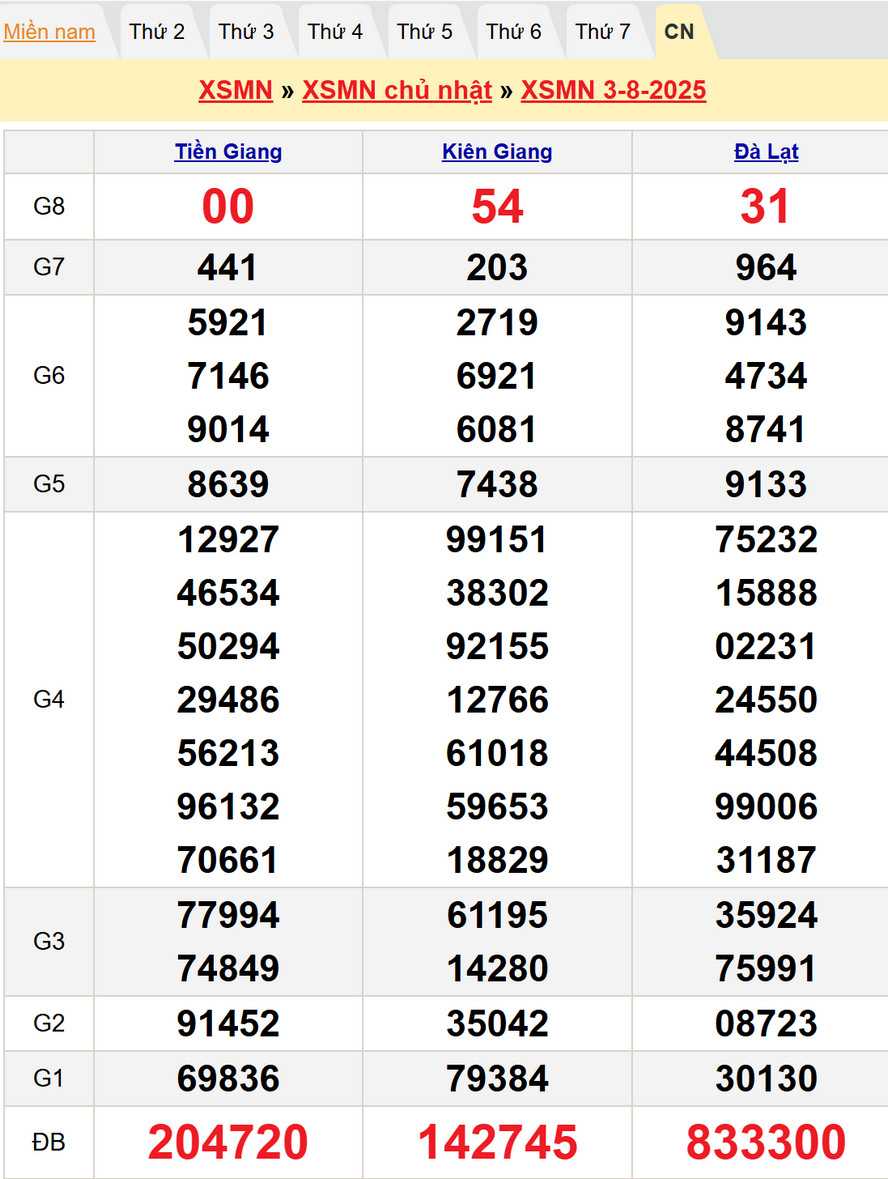Click Tiền Giang special prize 204720
Viewport: 888px width, 1179px height.
coord(228,1142)
